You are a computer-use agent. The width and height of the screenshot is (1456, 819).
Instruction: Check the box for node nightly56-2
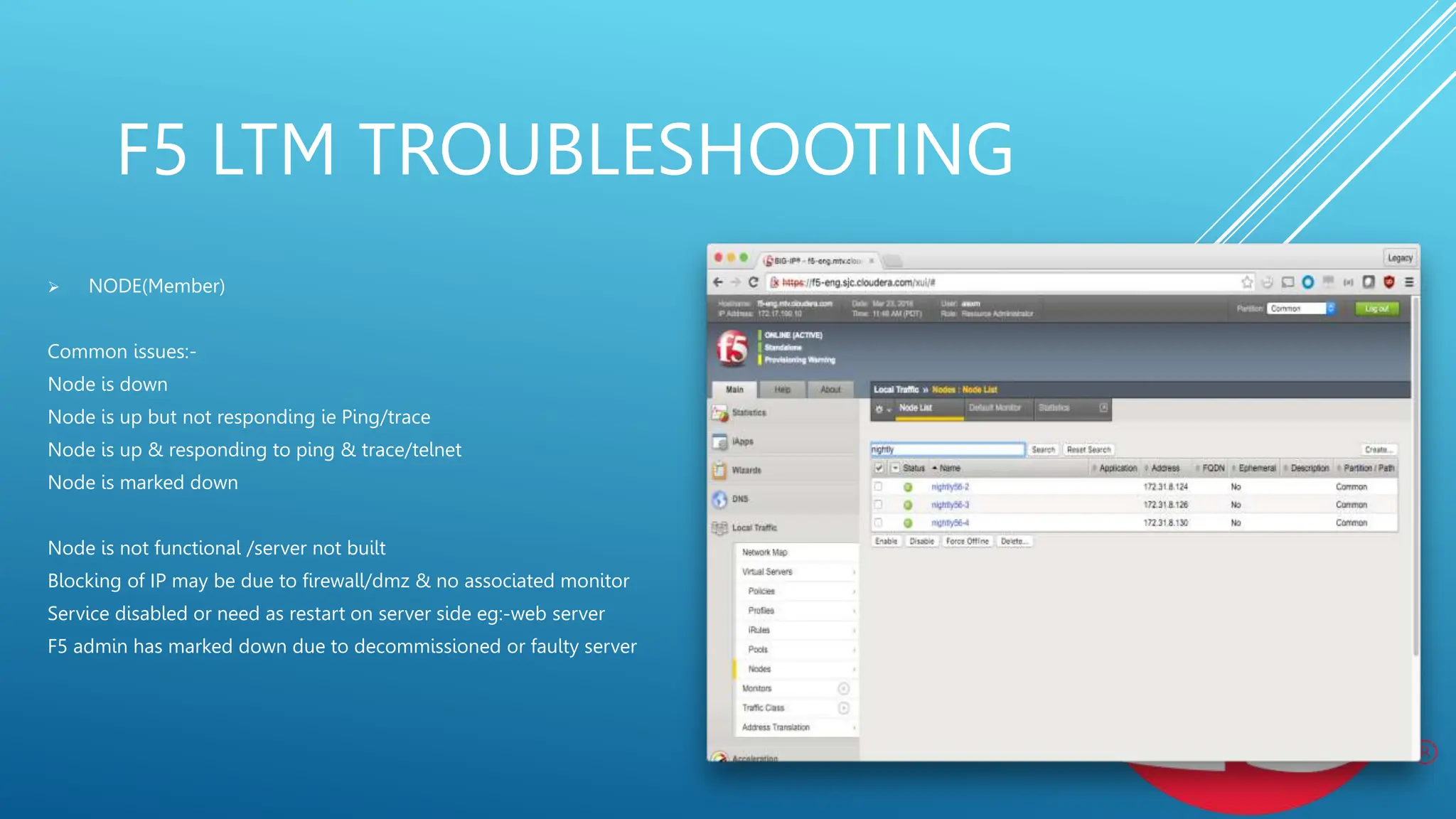point(878,486)
